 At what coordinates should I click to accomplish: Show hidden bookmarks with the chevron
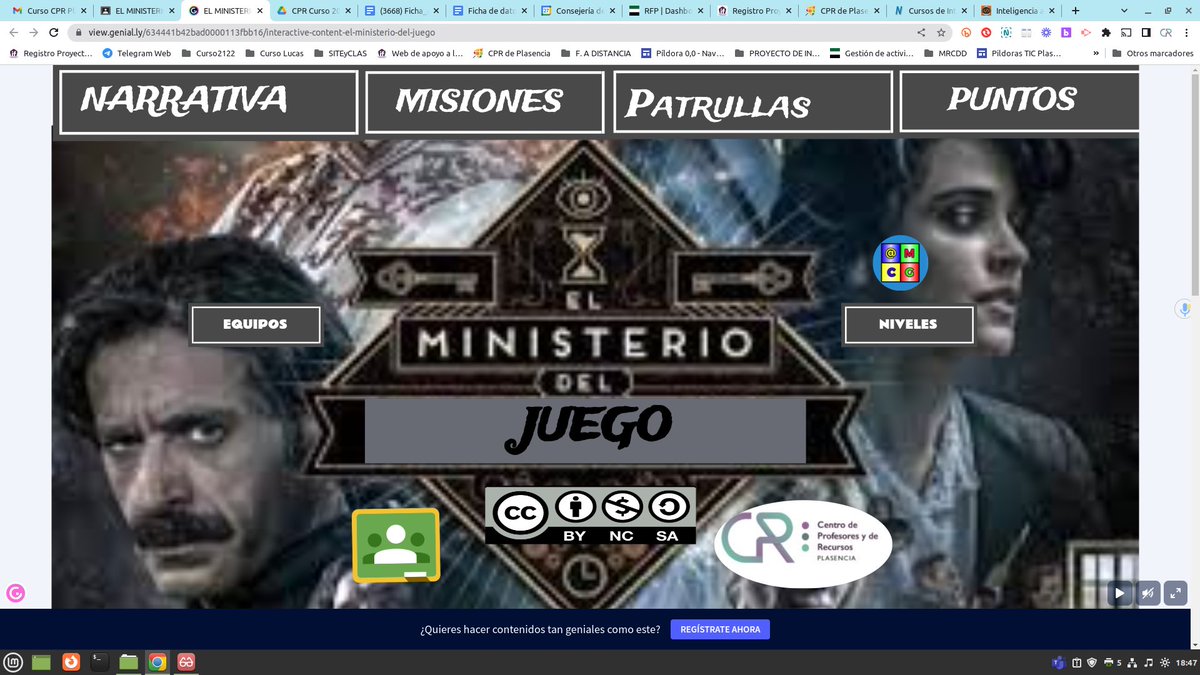tap(1098, 53)
